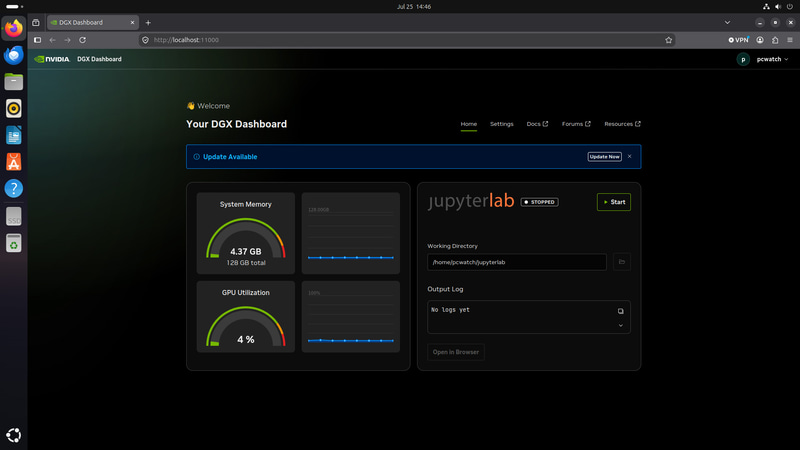Launch Thunderbird mail from the dock
This screenshot has height=450, width=800.
pyautogui.click(x=14, y=55)
